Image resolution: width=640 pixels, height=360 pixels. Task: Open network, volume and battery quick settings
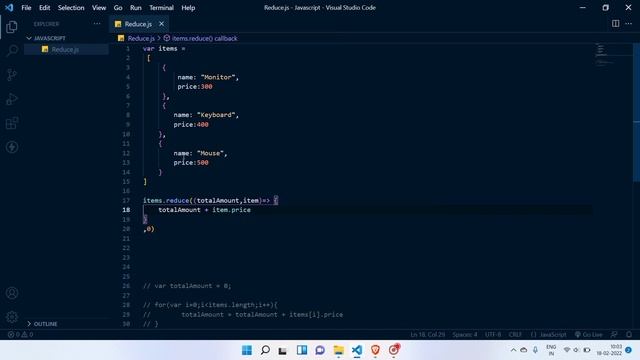click(x=576, y=350)
